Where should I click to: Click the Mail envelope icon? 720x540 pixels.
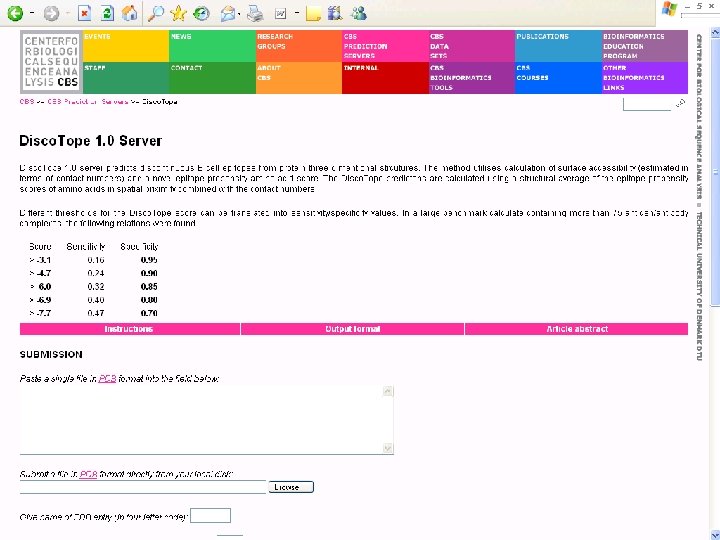tap(228, 14)
